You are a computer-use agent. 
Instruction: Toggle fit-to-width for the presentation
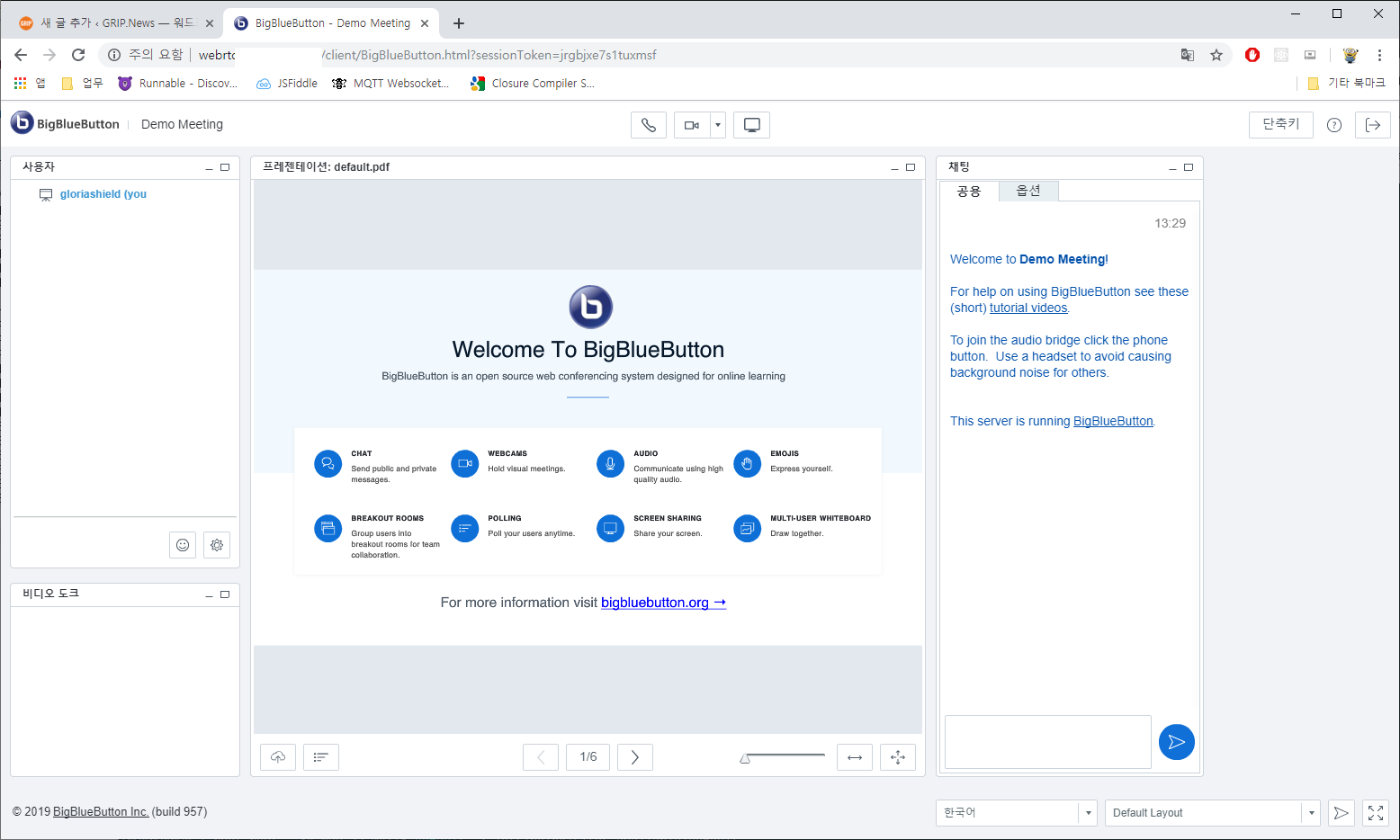pos(854,756)
